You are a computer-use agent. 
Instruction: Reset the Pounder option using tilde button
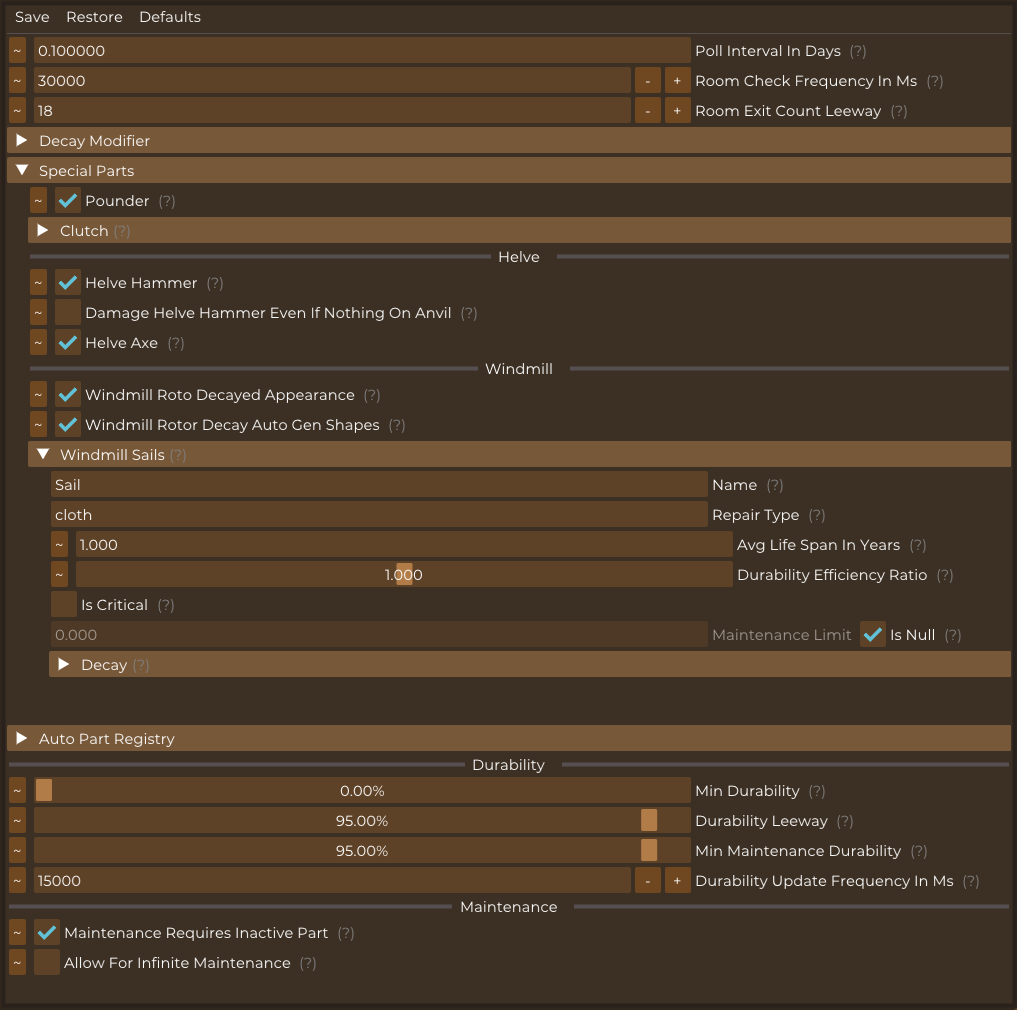click(38, 200)
